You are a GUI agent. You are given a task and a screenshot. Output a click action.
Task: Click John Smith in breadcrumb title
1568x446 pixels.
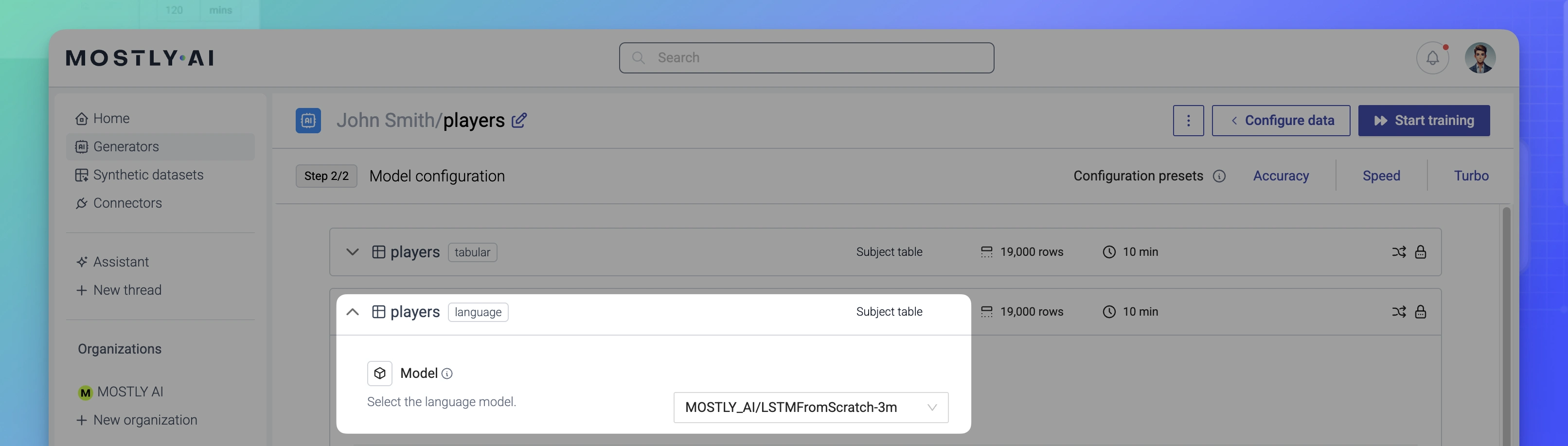[385, 121]
